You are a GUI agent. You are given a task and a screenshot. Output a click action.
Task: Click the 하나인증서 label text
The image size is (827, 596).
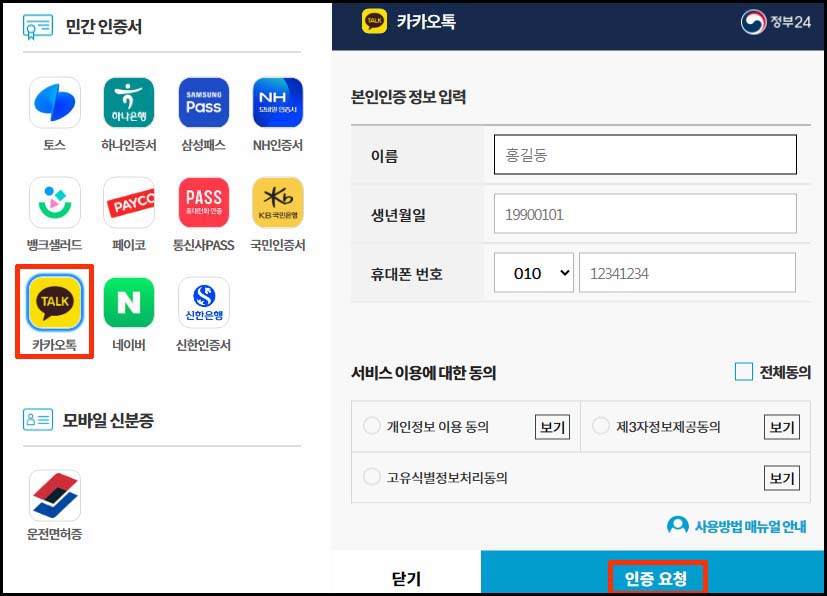click(129, 145)
